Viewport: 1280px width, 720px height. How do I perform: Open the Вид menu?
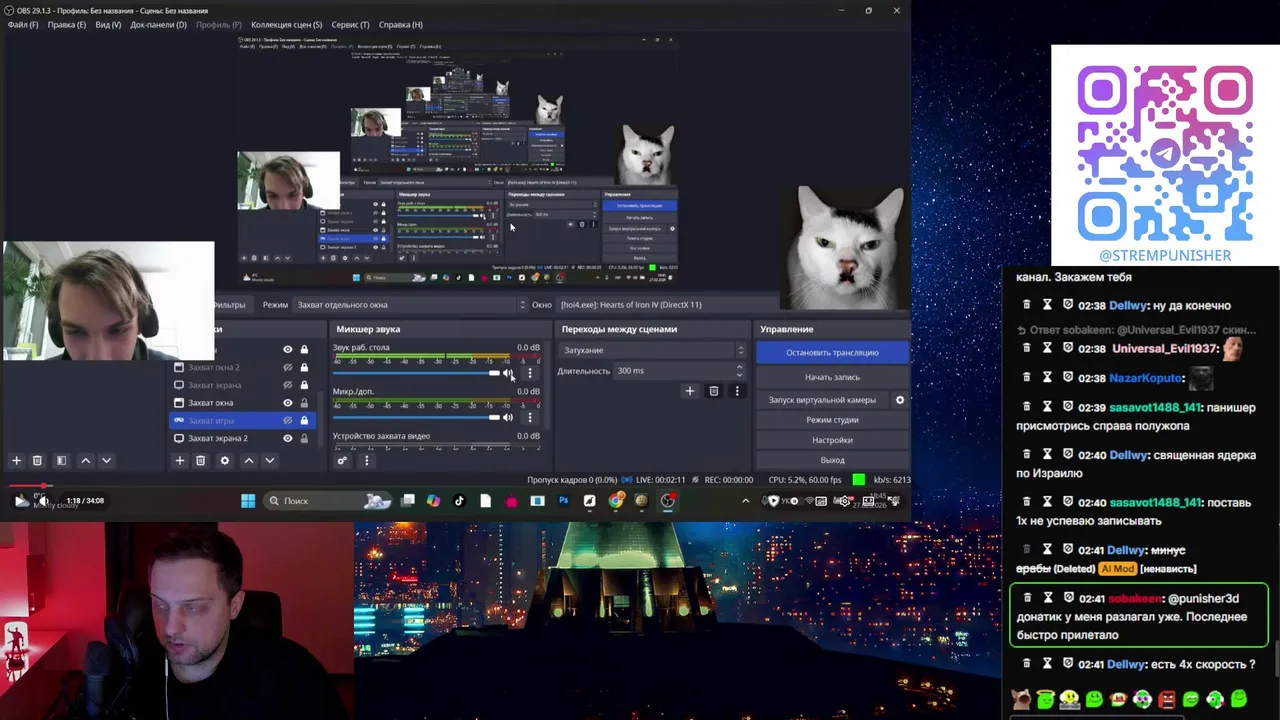click(108, 25)
